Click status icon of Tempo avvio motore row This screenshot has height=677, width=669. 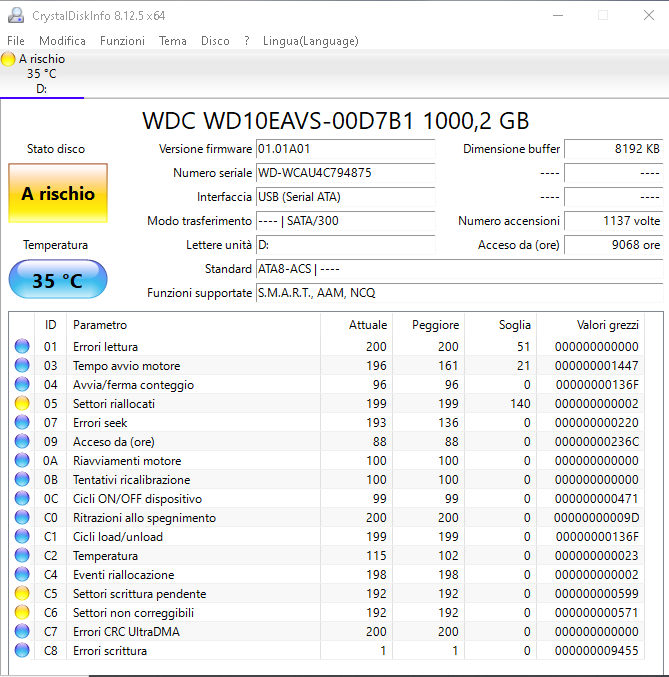[22, 365]
